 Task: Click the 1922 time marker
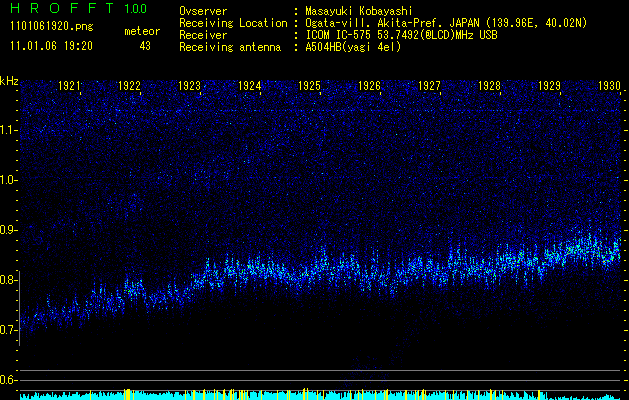click(130, 85)
